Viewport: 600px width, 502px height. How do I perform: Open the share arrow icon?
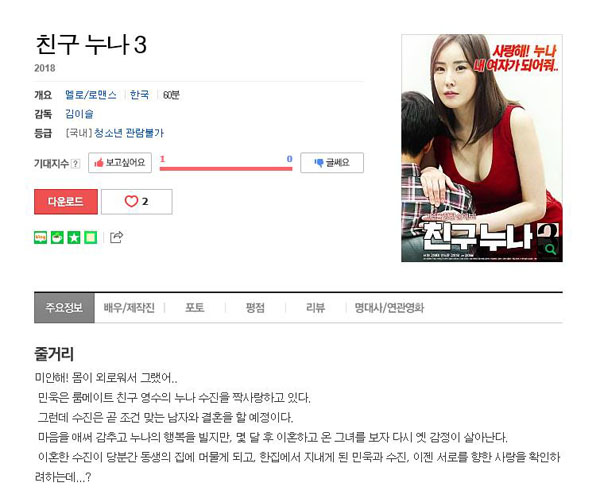click(x=116, y=237)
